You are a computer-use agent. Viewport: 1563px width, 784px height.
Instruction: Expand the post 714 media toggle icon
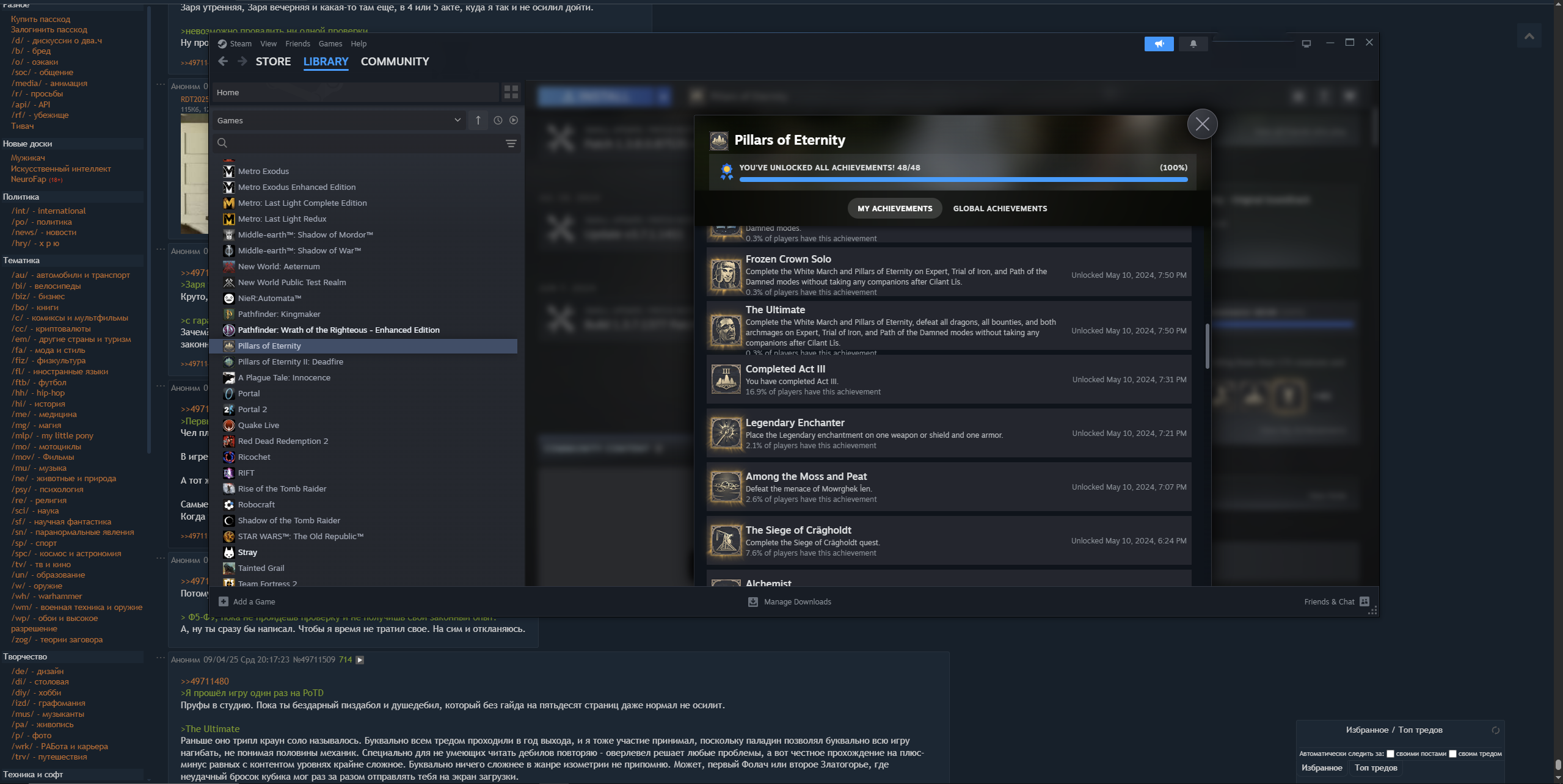pos(360,659)
